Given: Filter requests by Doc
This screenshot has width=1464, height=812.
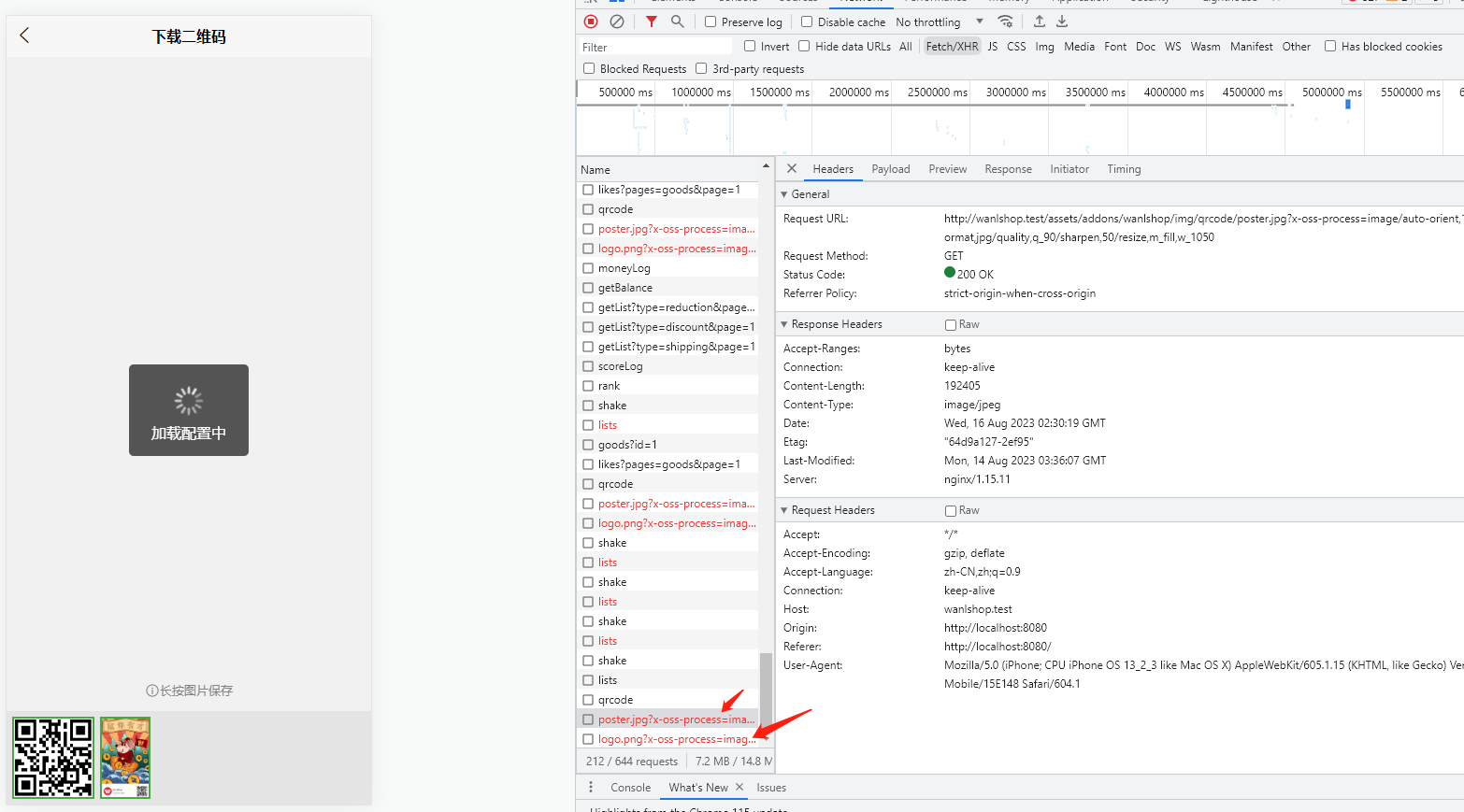Looking at the screenshot, I should pos(1145,46).
